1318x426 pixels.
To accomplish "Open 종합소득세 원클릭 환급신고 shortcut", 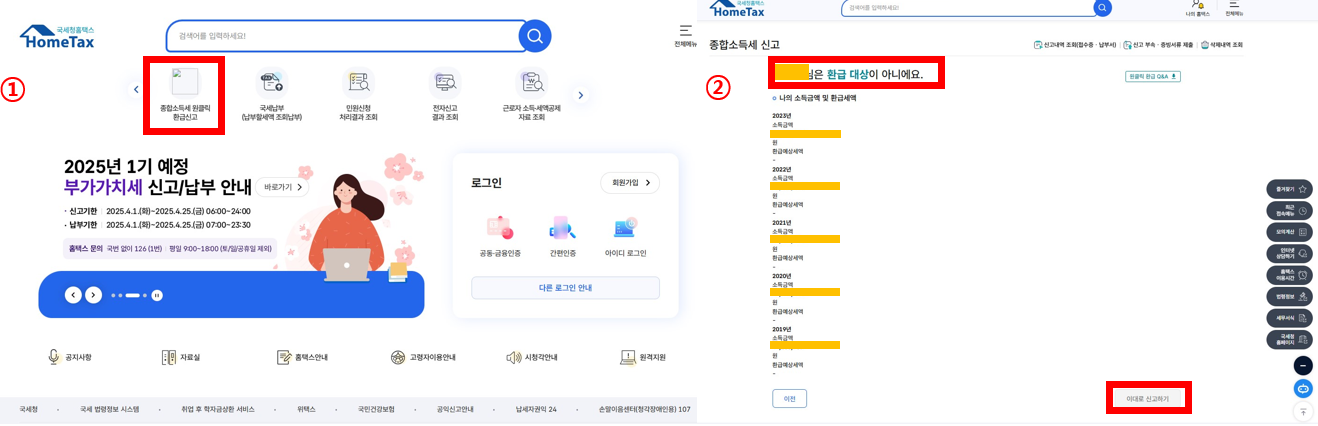I will [x=185, y=95].
